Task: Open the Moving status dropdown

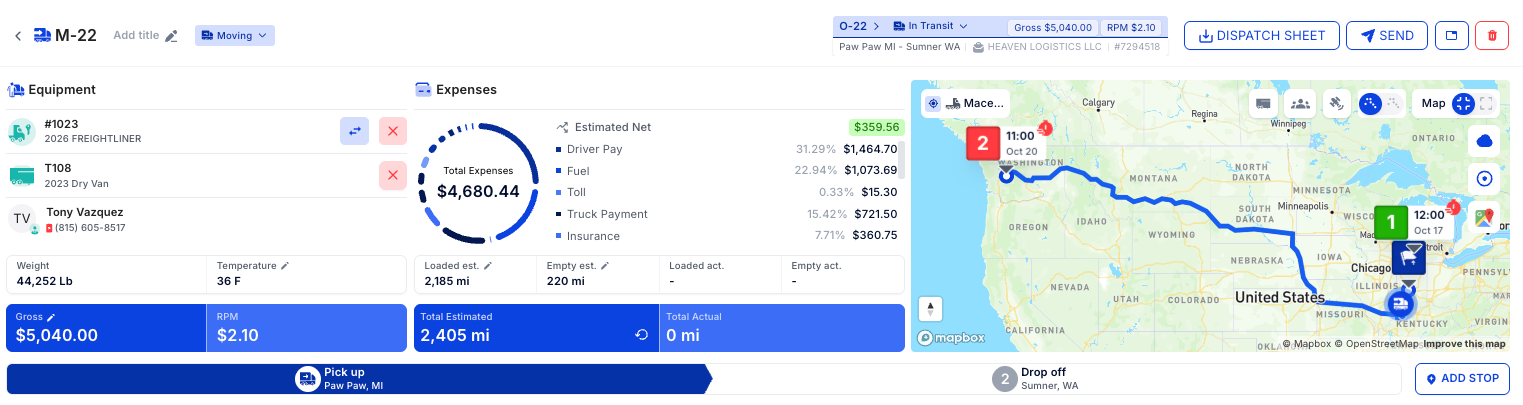Action: coord(234,36)
